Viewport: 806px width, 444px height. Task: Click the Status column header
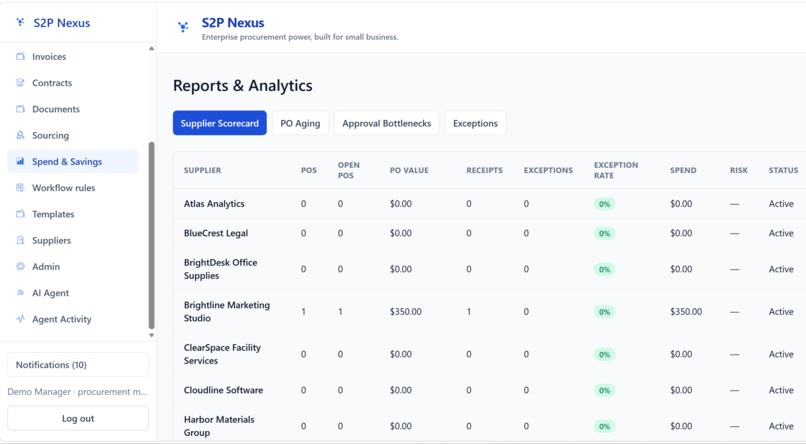[783, 170]
